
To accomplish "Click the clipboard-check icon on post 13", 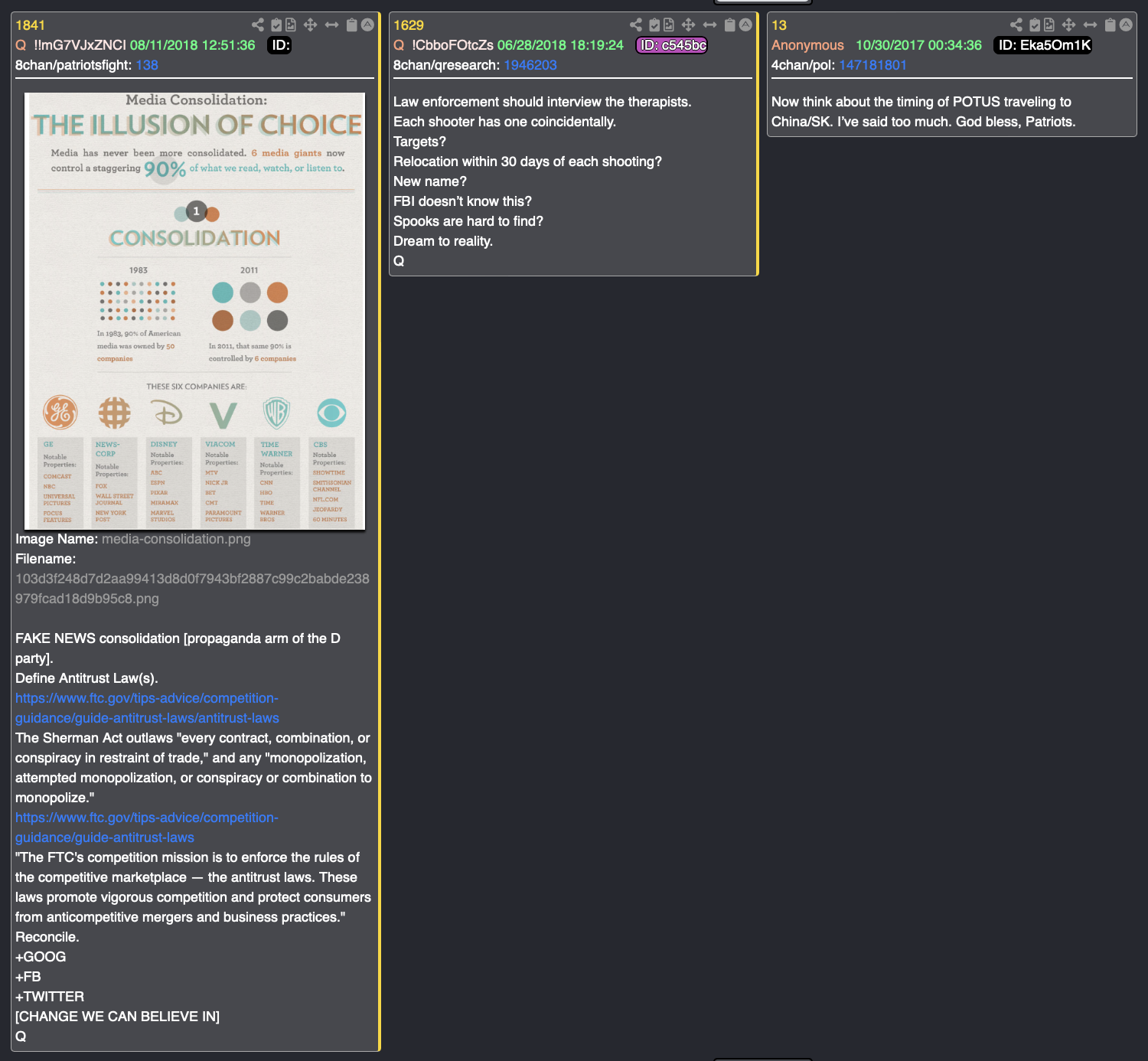I will coord(1035,24).
